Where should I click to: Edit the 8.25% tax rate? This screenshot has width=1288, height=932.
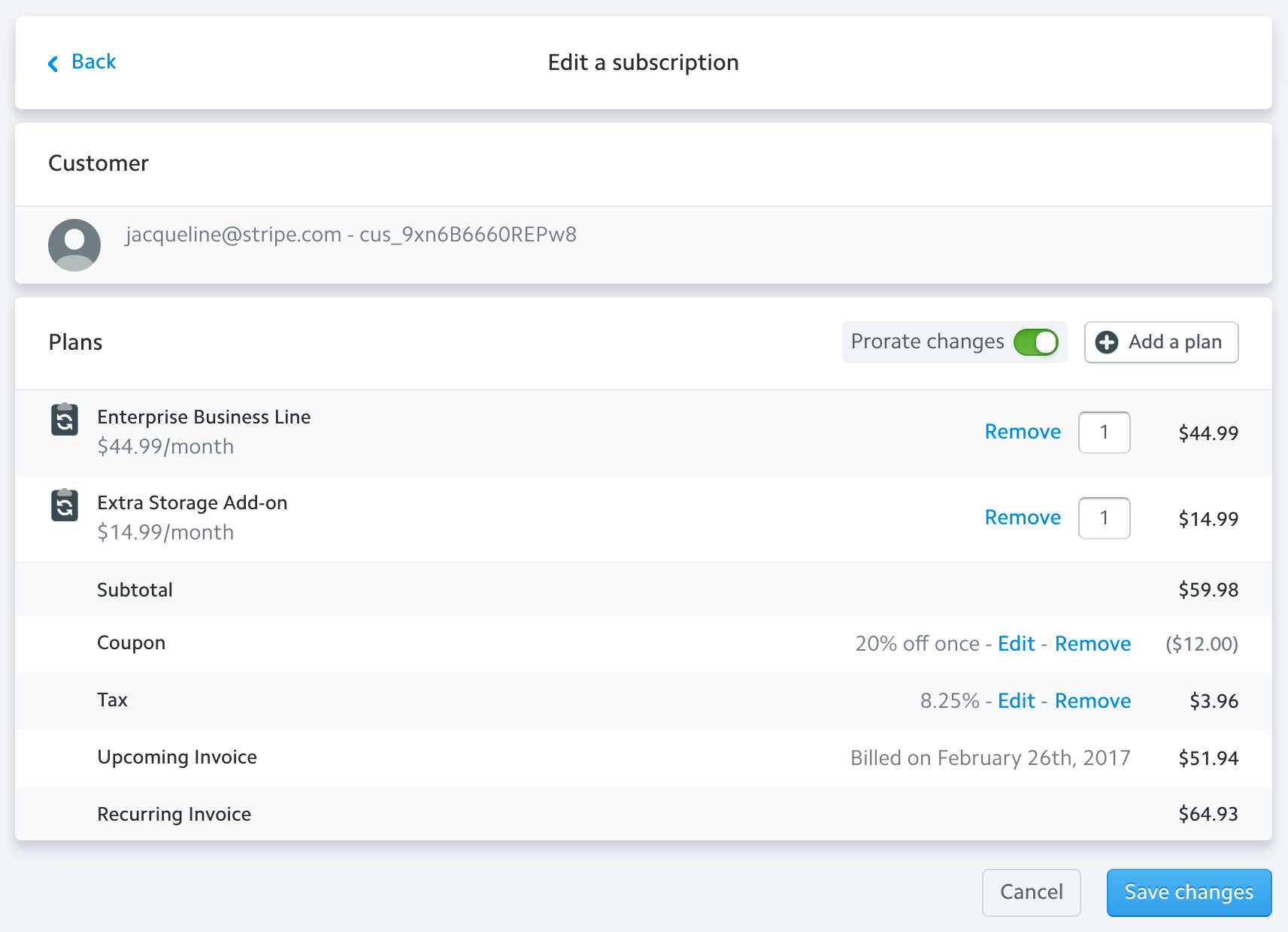point(1017,701)
